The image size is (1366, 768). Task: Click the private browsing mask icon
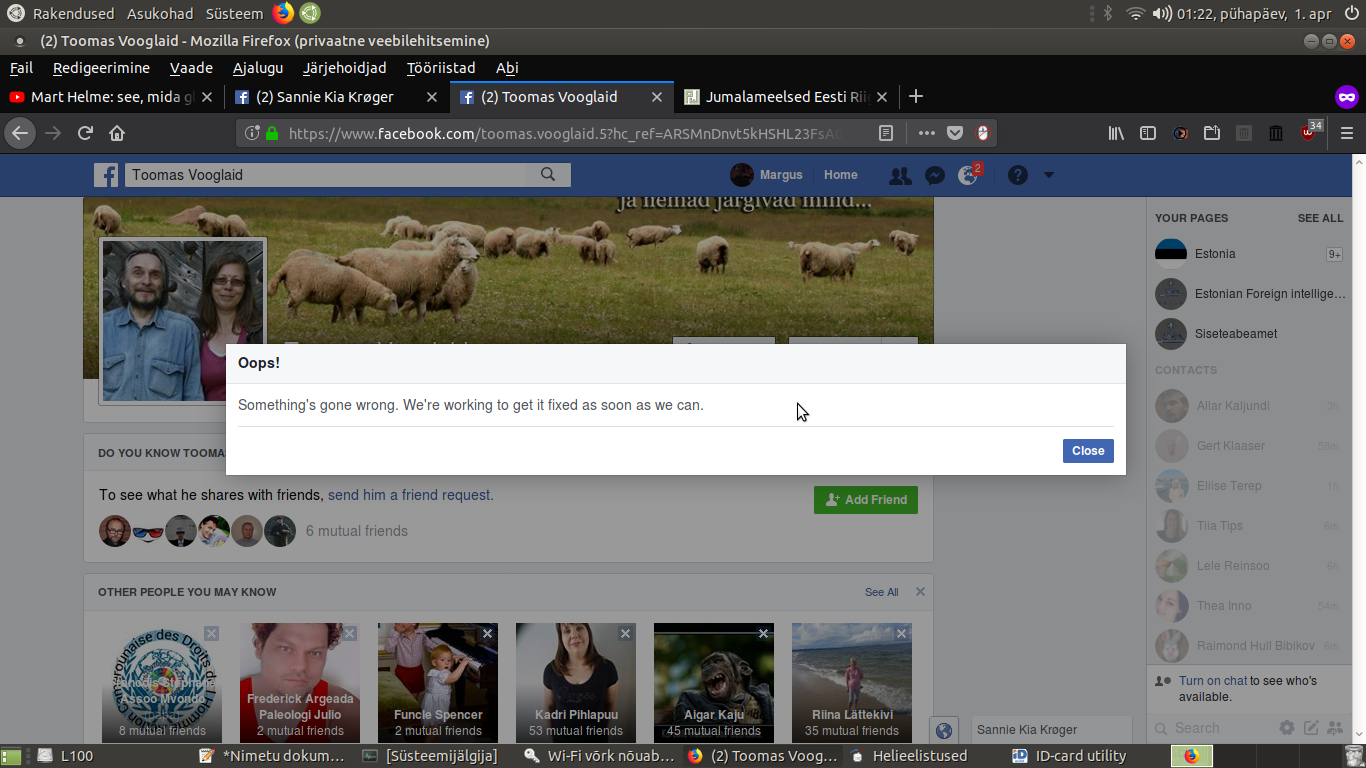(x=1347, y=97)
